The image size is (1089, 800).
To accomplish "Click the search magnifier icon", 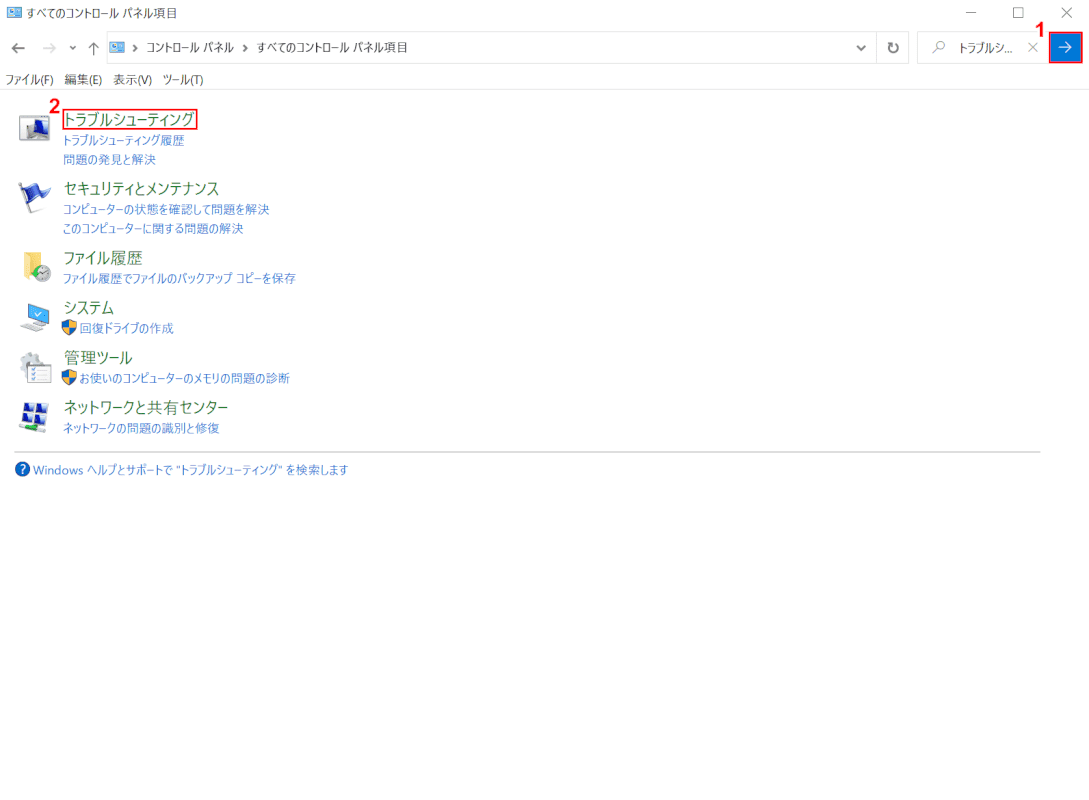I will point(938,47).
